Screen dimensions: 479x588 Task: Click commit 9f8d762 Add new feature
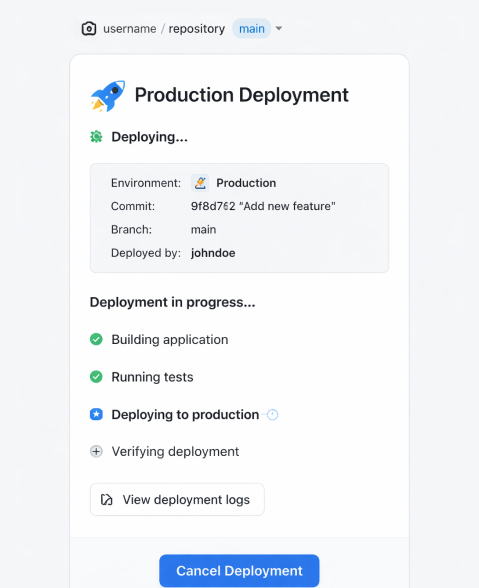(263, 206)
